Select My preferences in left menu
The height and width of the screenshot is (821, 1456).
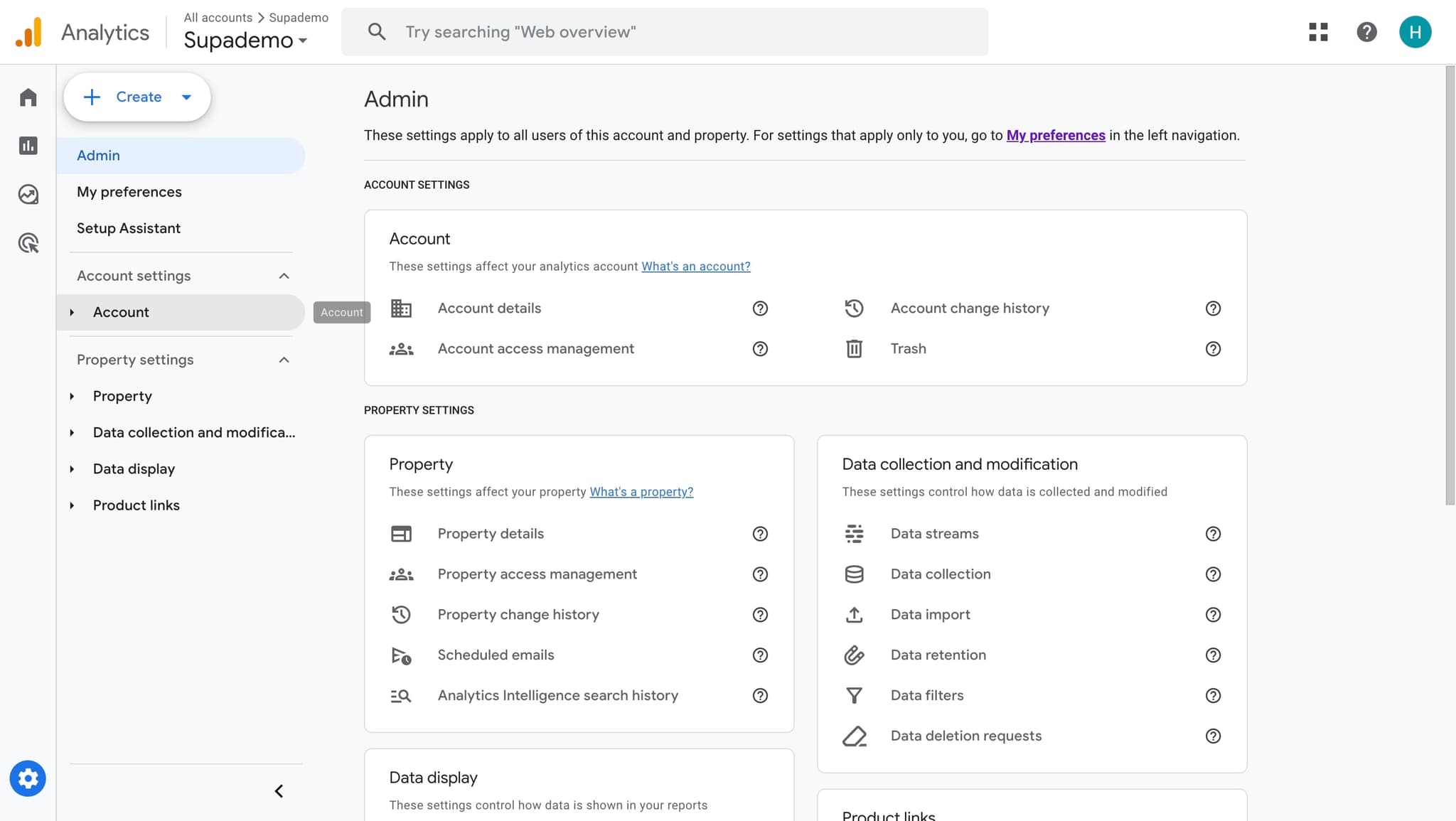(129, 192)
